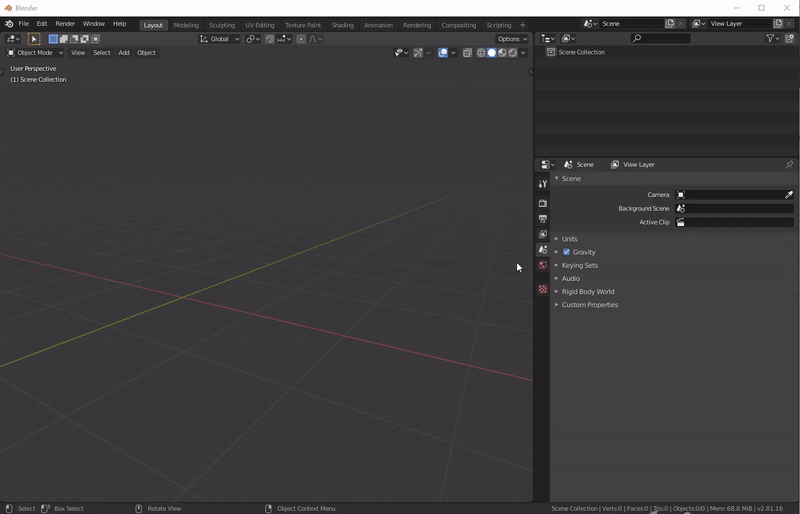The image size is (800, 514).
Task: Click the Scene Collection icon in Outliner
Action: click(551, 52)
